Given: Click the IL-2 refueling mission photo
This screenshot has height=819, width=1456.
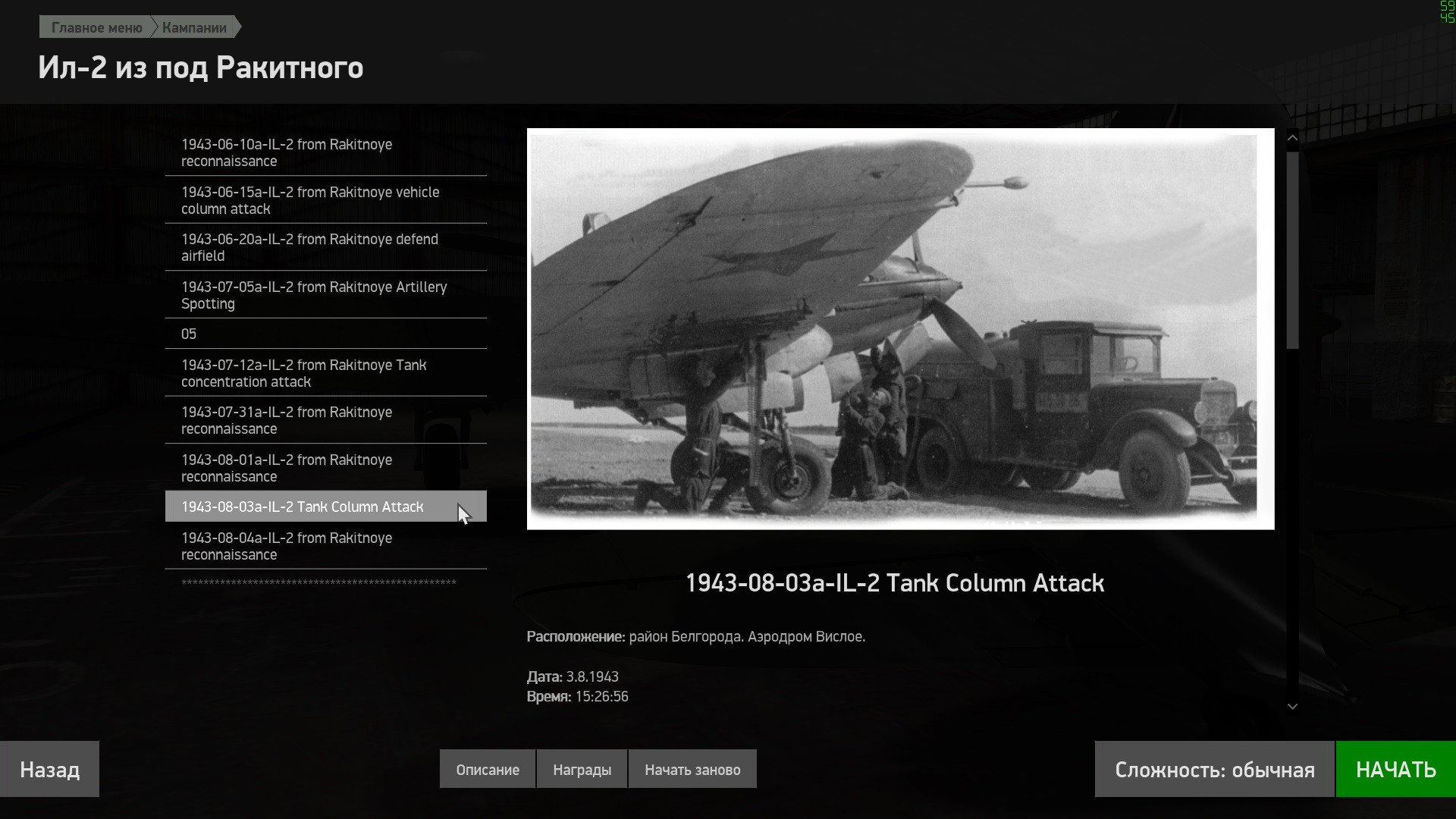Looking at the screenshot, I should (900, 328).
